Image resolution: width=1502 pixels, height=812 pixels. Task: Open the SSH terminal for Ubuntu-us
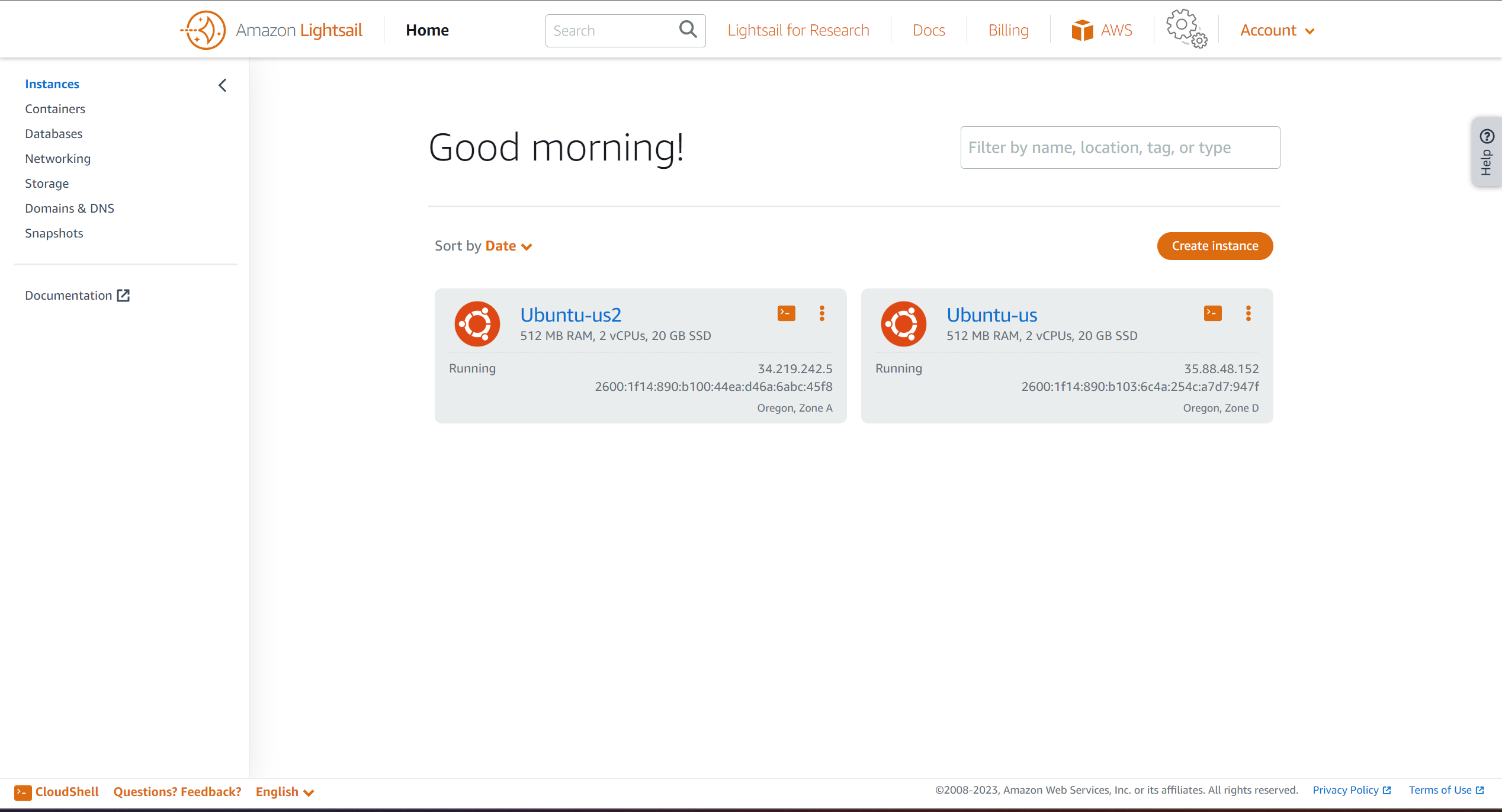[1212, 313]
